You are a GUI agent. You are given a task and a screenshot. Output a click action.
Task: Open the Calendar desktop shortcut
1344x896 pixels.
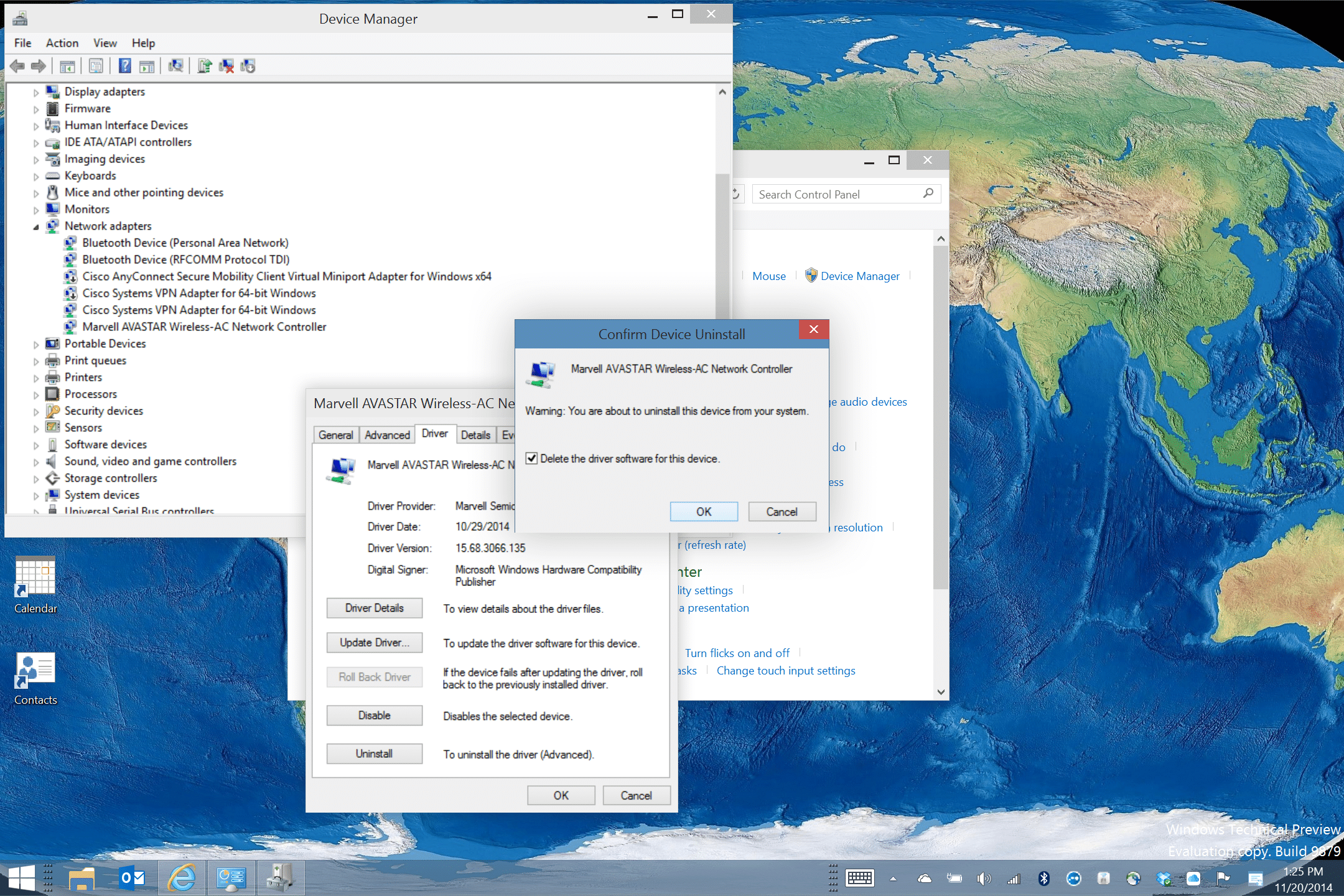click(x=35, y=585)
